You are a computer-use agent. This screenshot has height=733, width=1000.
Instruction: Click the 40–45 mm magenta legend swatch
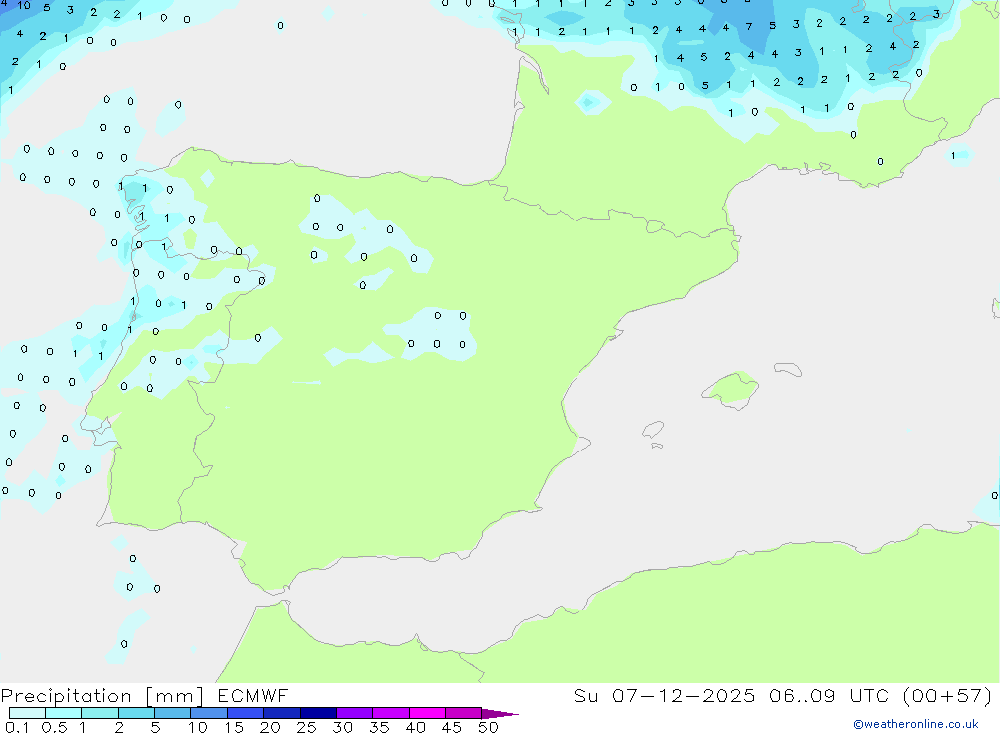(427, 713)
